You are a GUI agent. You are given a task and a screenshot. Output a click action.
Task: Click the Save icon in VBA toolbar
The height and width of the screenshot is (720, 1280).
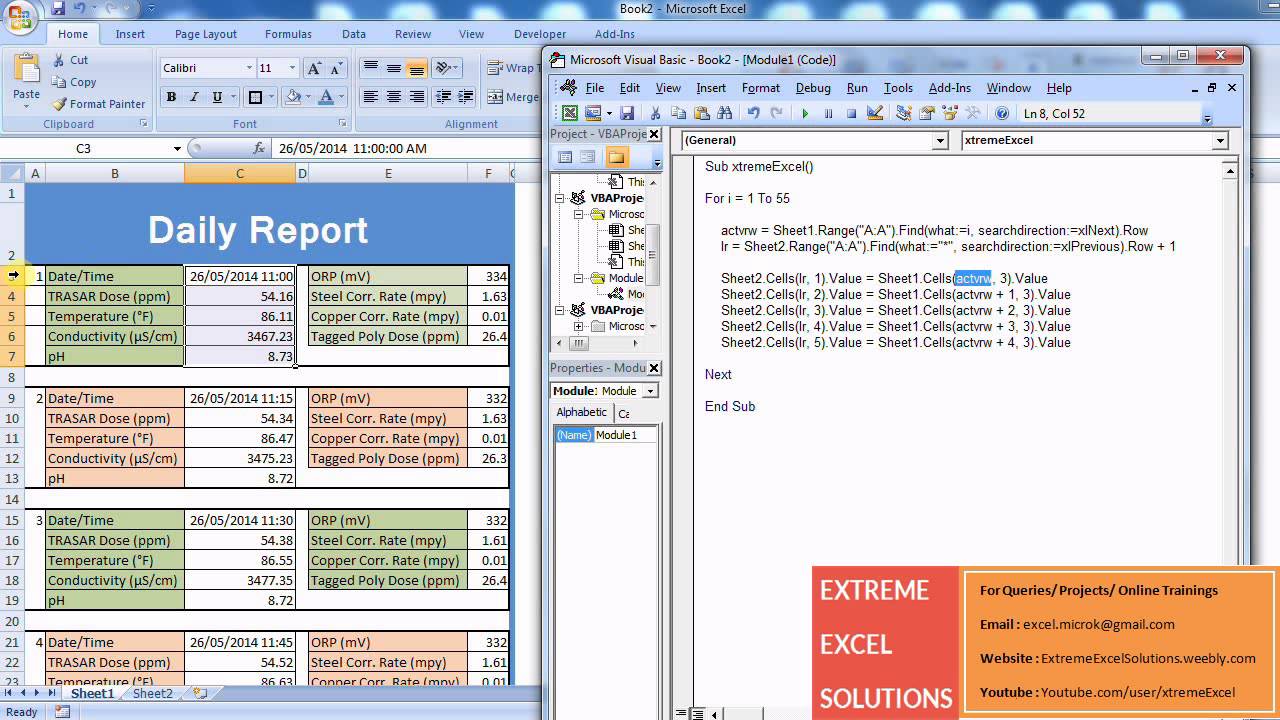627,114
